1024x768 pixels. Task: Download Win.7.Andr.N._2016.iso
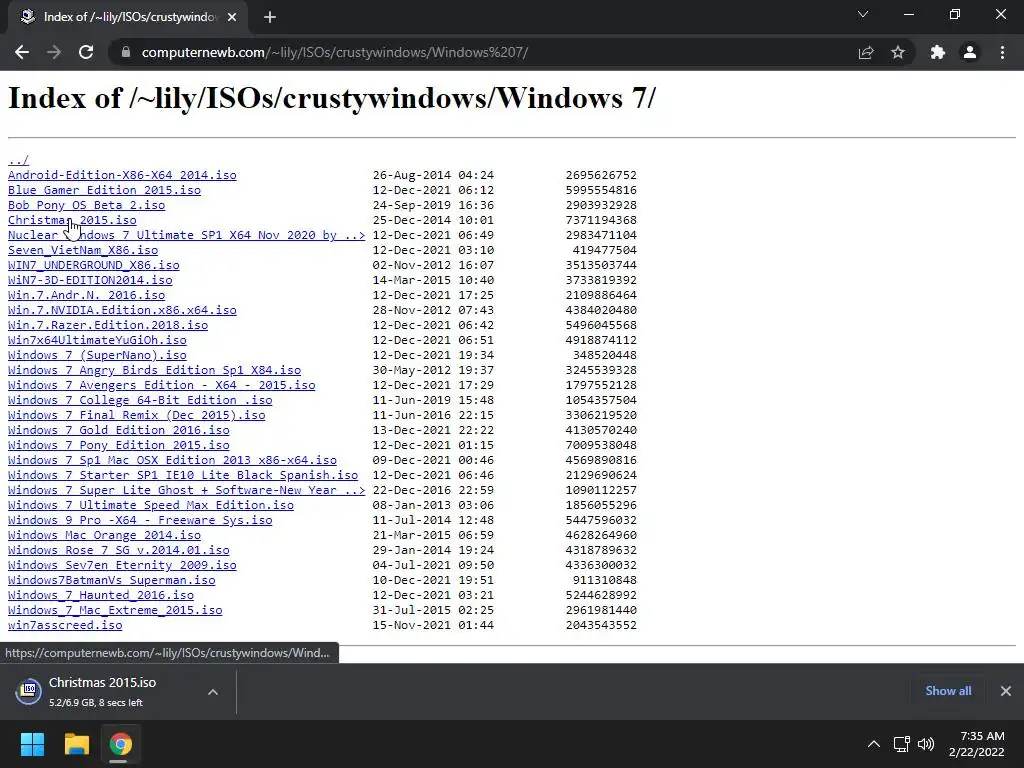86,295
